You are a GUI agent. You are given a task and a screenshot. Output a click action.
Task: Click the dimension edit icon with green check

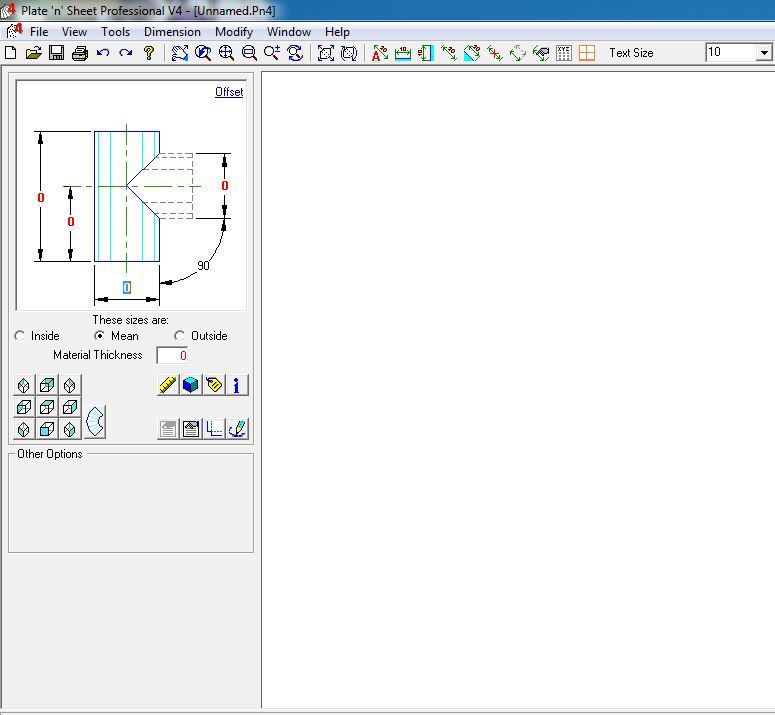click(541, 53)
